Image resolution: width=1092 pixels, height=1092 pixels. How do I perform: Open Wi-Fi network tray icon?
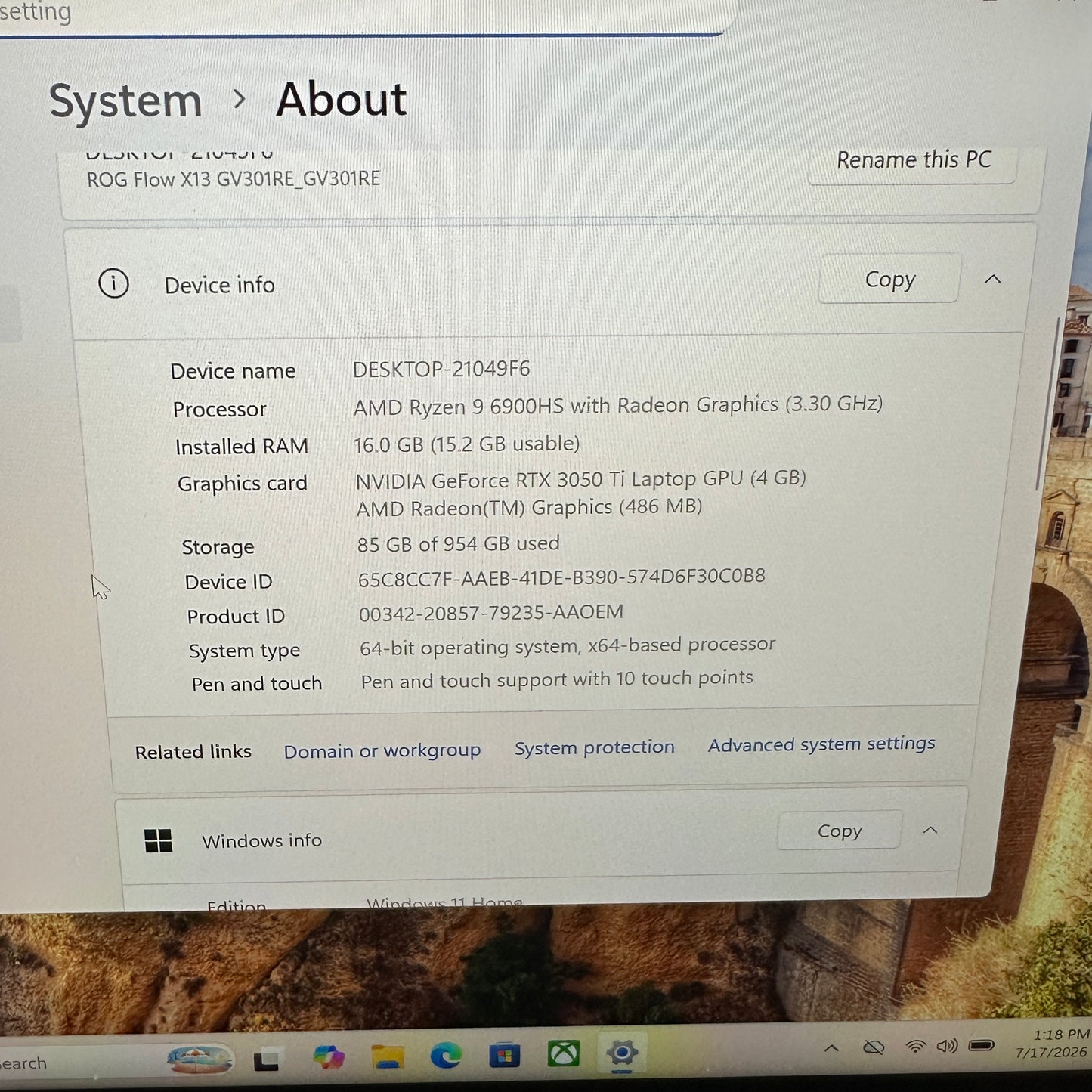915,1047
